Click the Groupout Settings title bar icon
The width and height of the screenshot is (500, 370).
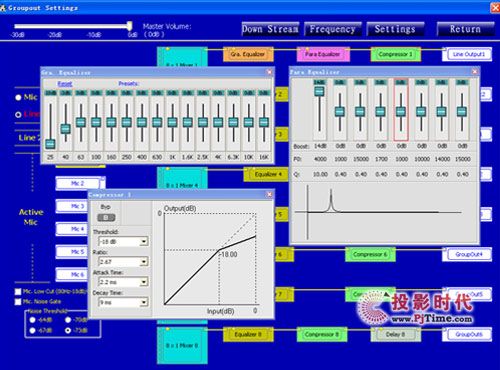tap(3, 7)
